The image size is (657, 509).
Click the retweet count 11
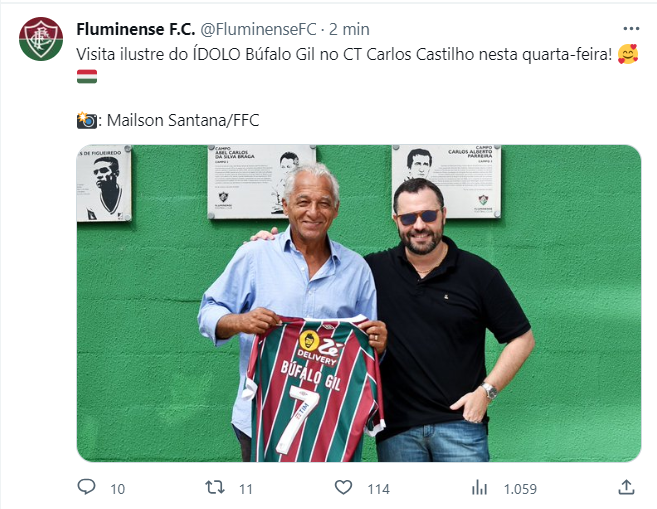[x=246, y=489]
